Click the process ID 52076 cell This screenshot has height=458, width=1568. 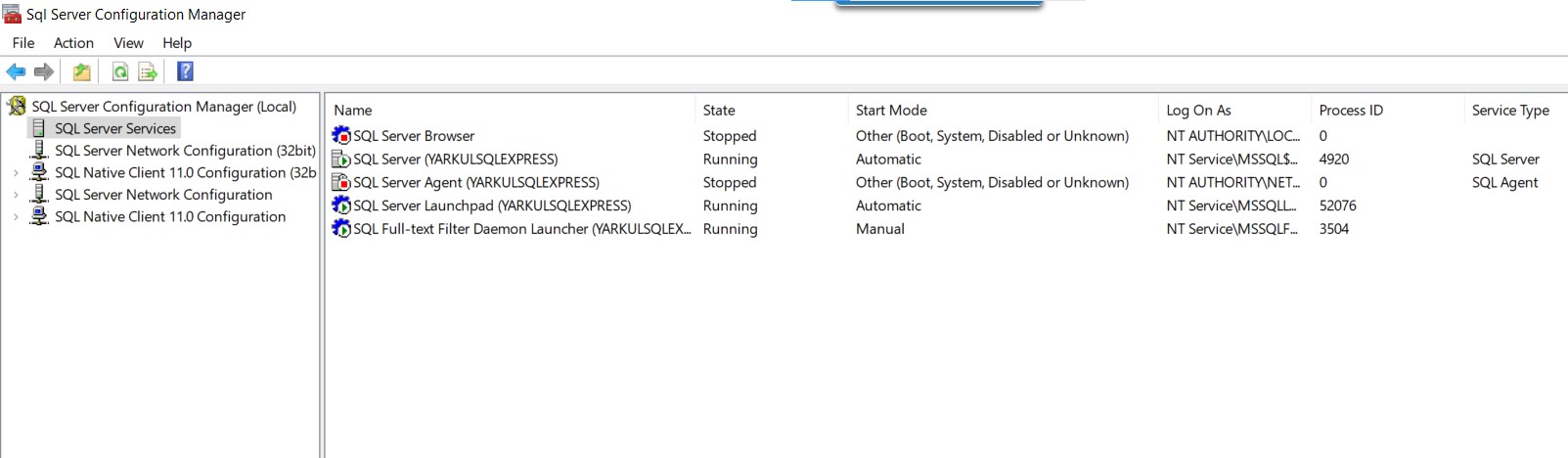tap(1337, 206)
